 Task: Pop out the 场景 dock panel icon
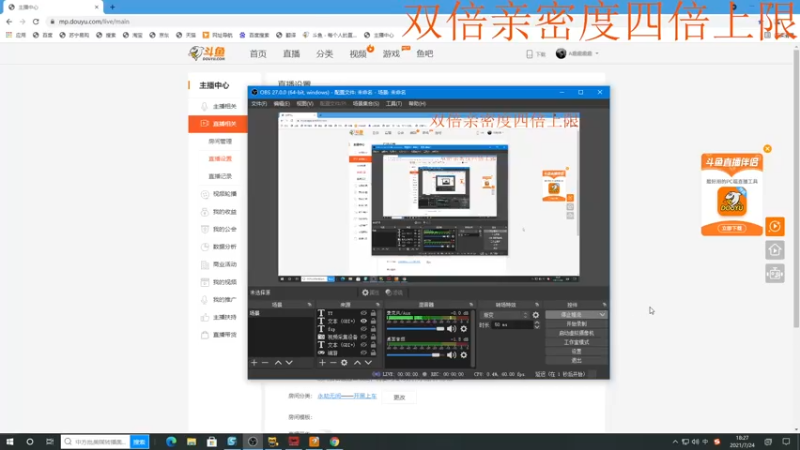tap(309, 305)
